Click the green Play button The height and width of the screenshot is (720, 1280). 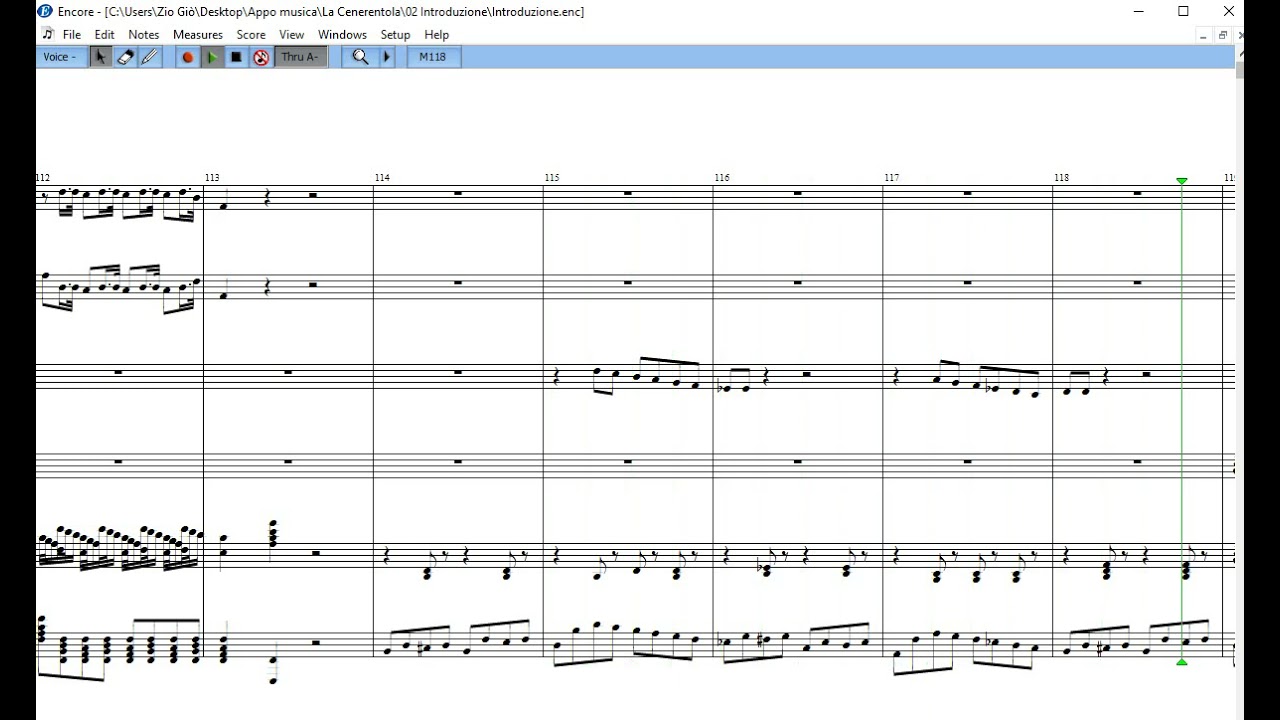[x=212, y=57]
